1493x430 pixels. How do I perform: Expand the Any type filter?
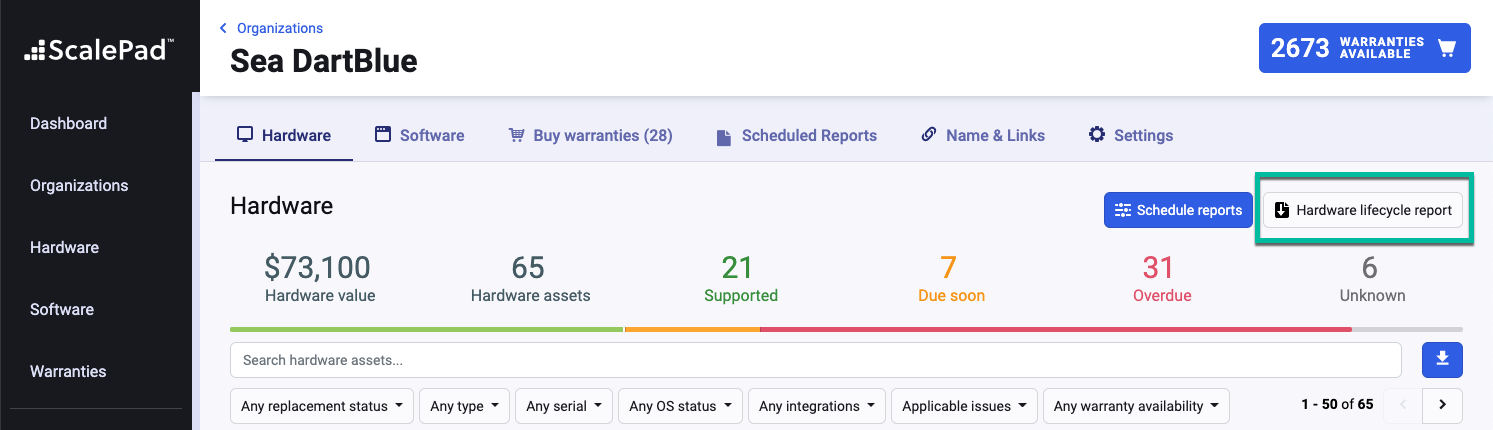coord(465,406)
